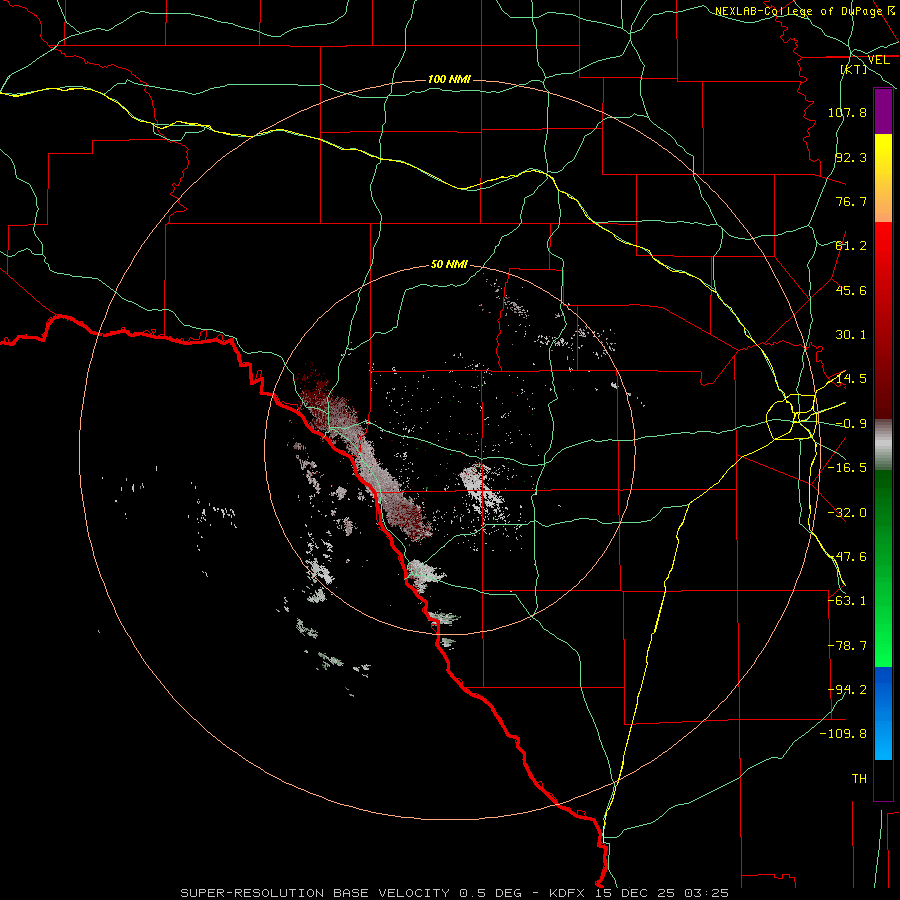Click the 30.1 legend value

pos(851,335)
